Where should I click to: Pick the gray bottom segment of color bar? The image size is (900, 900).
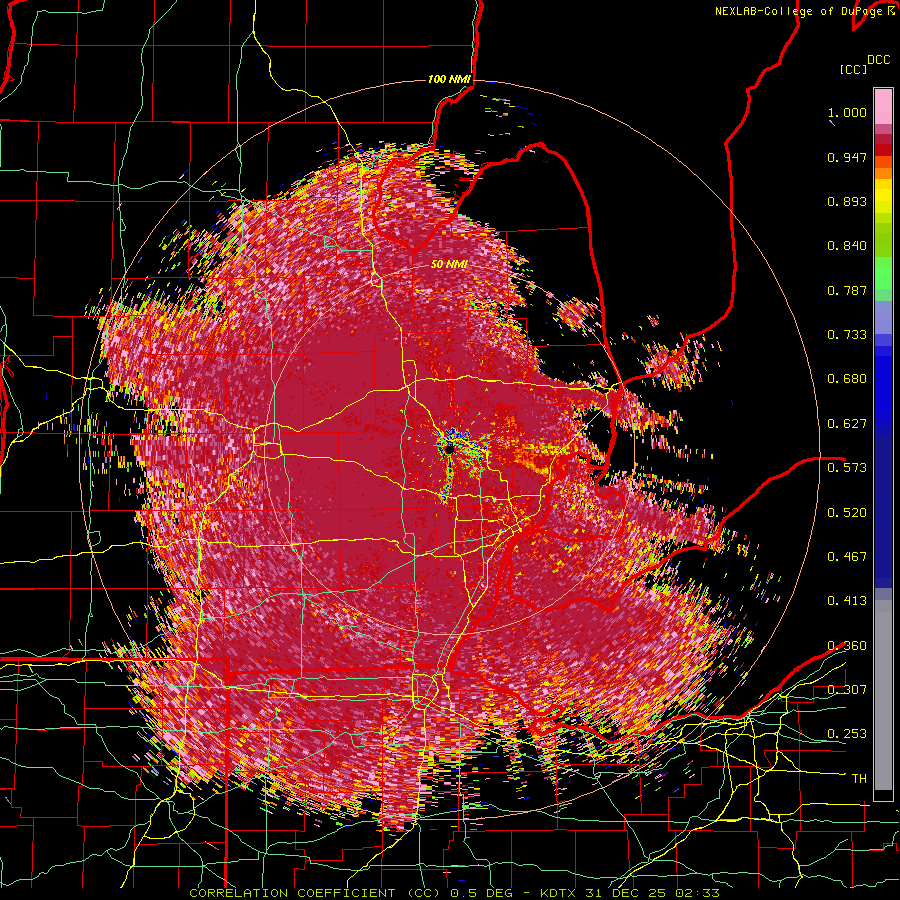click(x=883, y=697)
